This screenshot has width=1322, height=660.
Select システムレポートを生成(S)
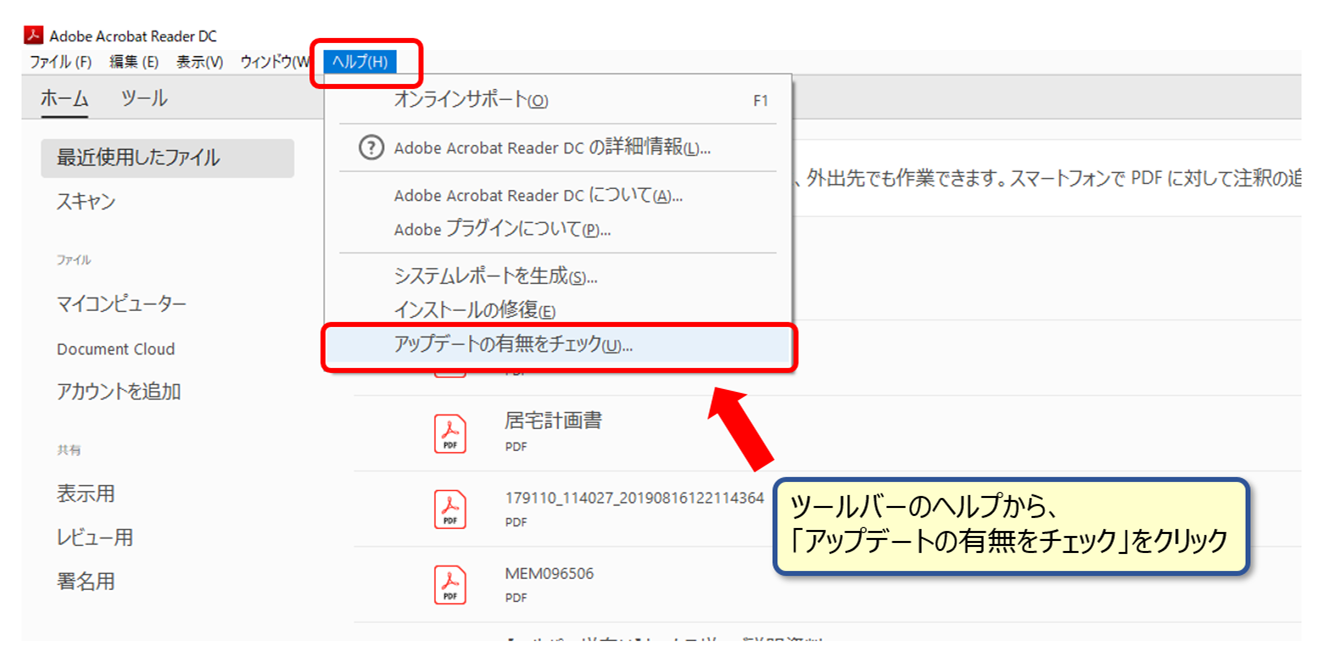point(557,276)
